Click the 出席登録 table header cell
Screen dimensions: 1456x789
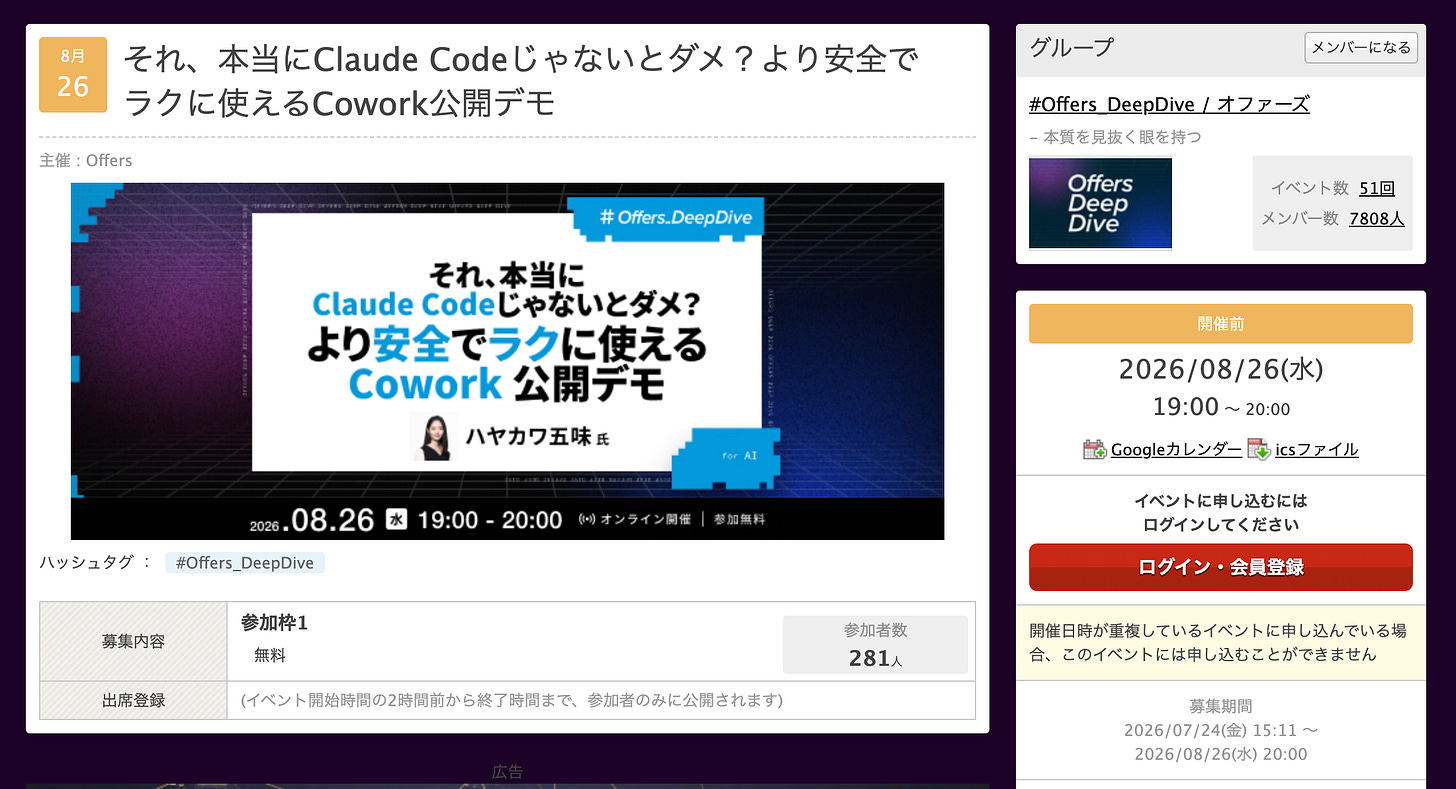pyautogui.click(x=134, y=700)
